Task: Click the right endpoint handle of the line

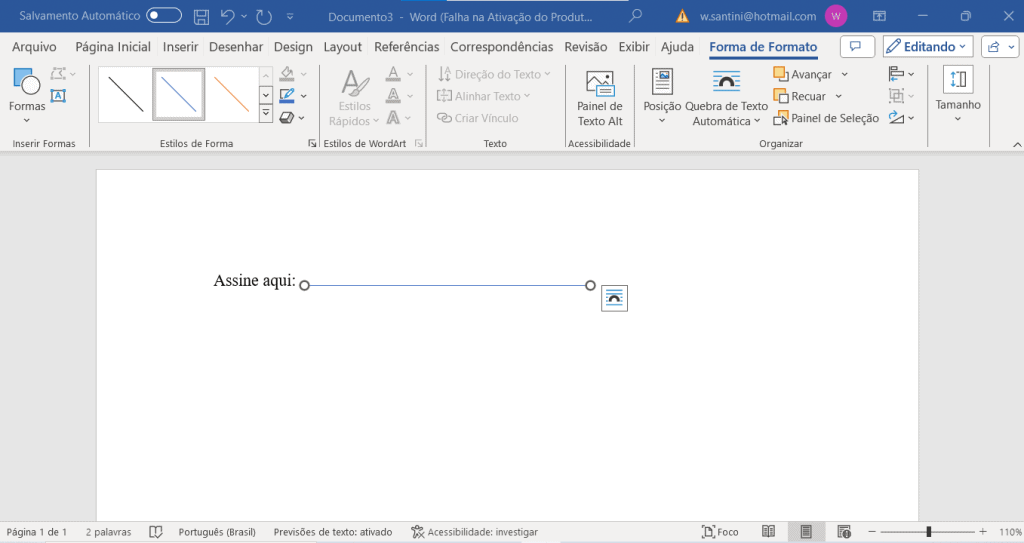Action: tap(590, 285)
